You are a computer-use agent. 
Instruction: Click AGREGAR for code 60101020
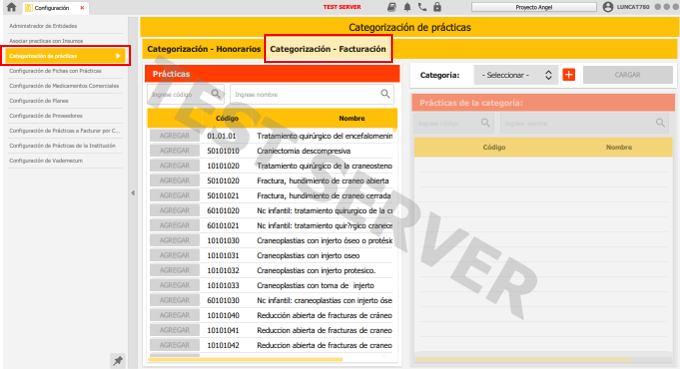tap(174, 210)
